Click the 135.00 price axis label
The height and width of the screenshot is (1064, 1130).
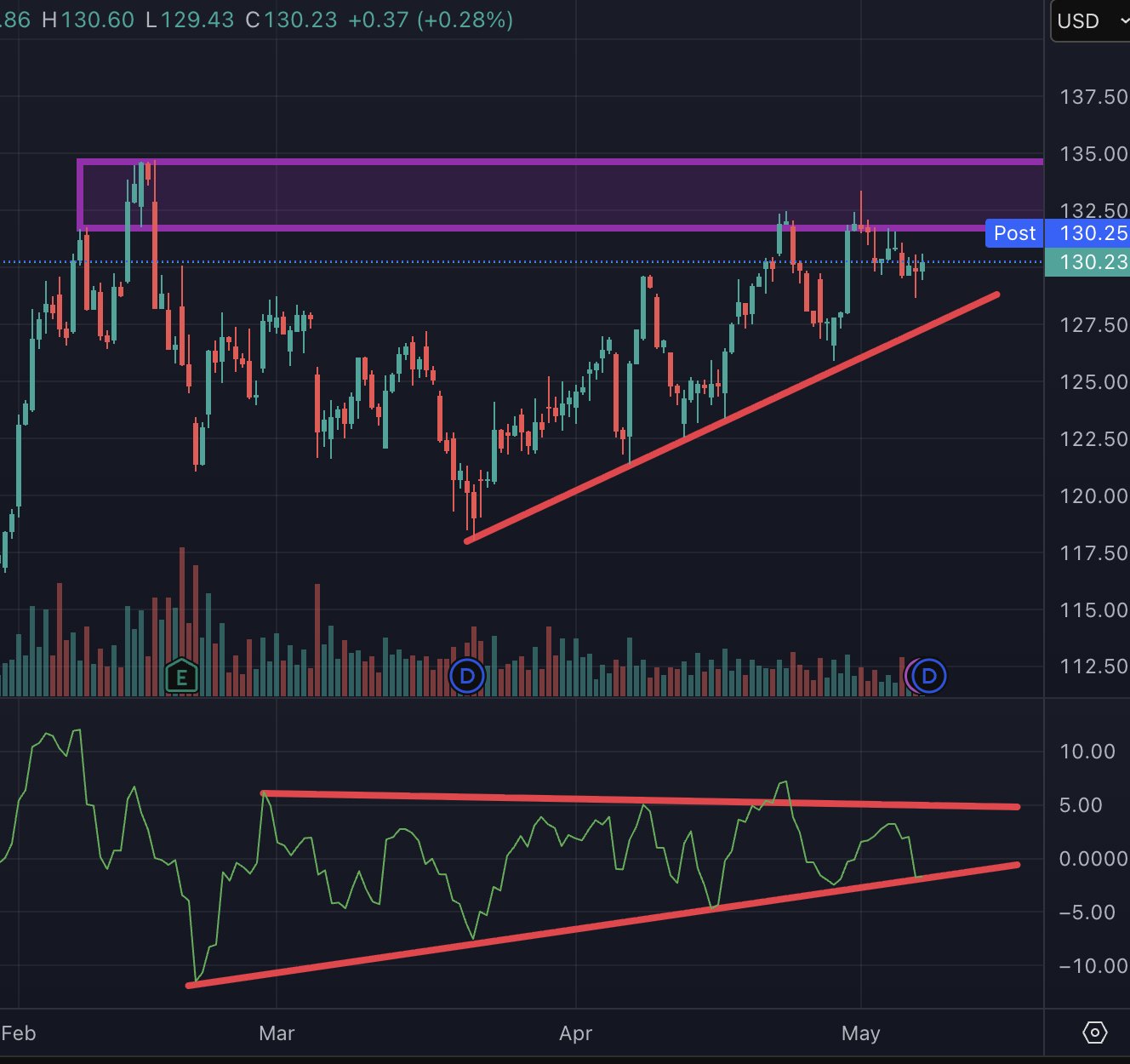(x=1093, y=154)
